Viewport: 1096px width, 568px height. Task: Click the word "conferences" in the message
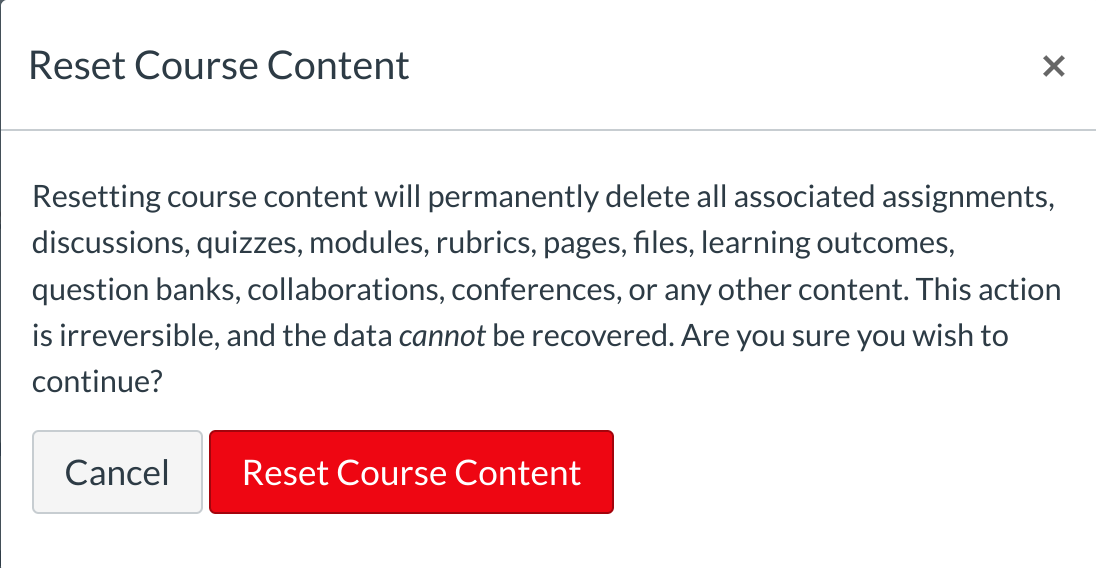click(531, 289)
